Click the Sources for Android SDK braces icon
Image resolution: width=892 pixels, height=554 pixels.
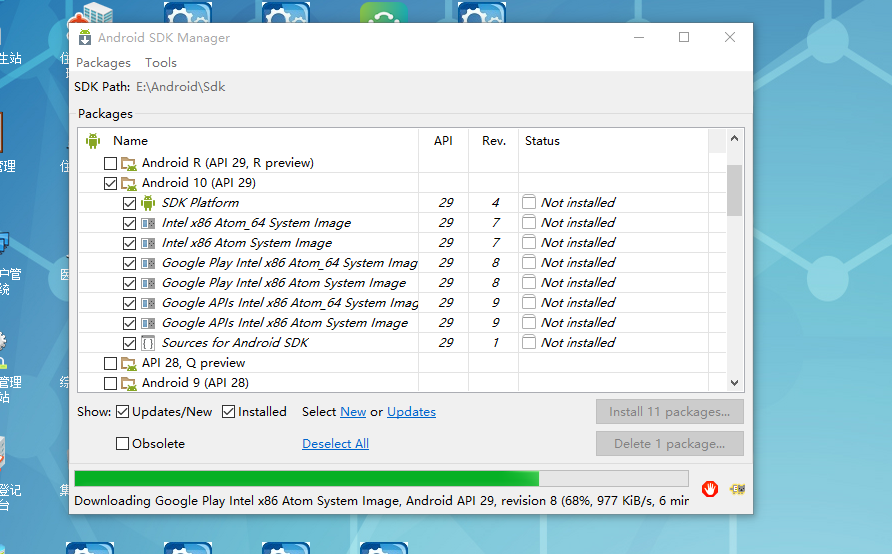(148, 343)
